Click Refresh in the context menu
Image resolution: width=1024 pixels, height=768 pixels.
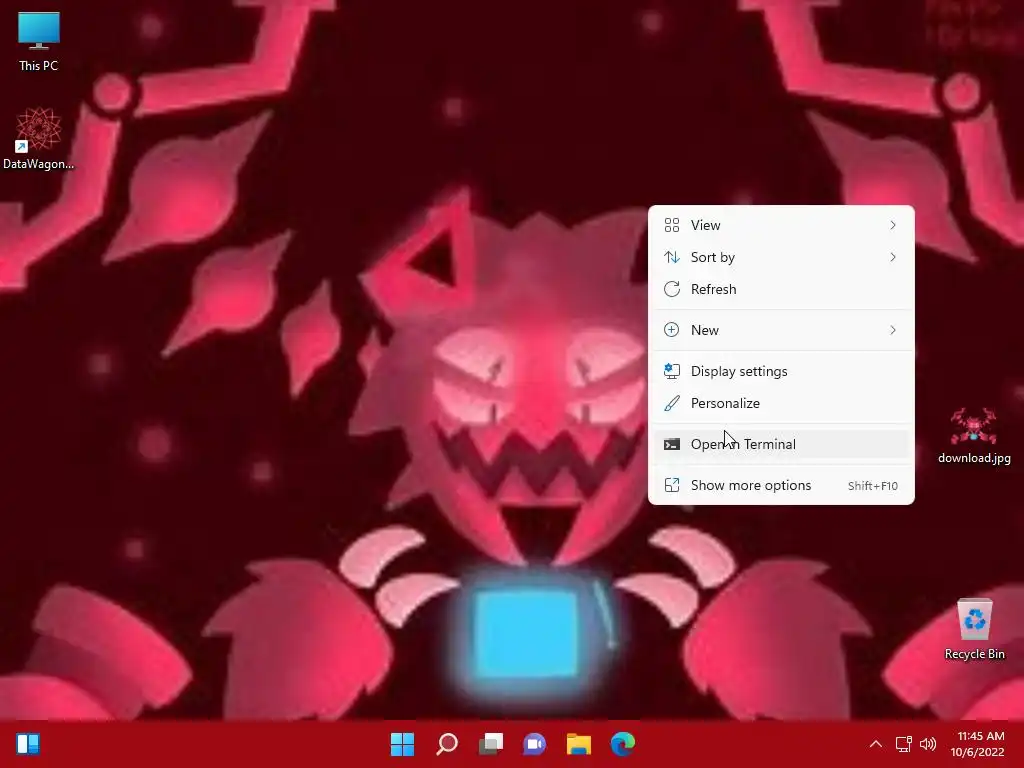pyautogui.click(x=781, y=289)
